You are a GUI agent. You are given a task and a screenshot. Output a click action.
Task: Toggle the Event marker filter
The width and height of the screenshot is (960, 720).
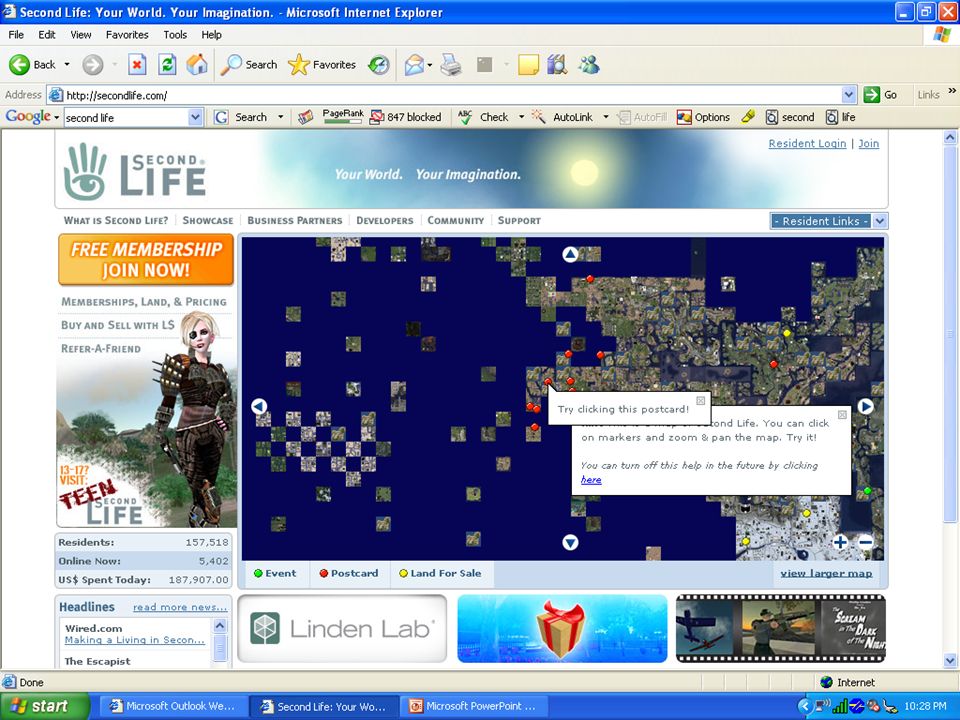click(x=275, y=574)
